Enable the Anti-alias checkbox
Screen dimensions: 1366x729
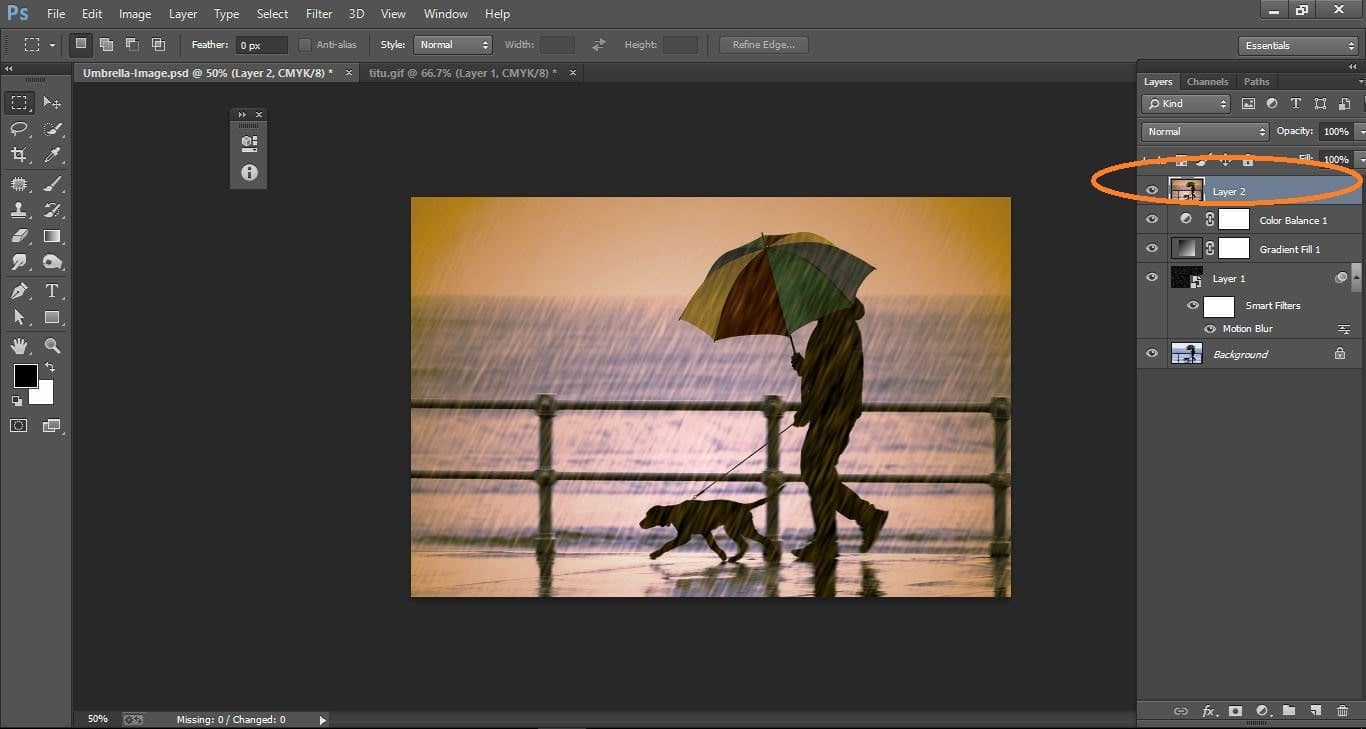point(303,44)
